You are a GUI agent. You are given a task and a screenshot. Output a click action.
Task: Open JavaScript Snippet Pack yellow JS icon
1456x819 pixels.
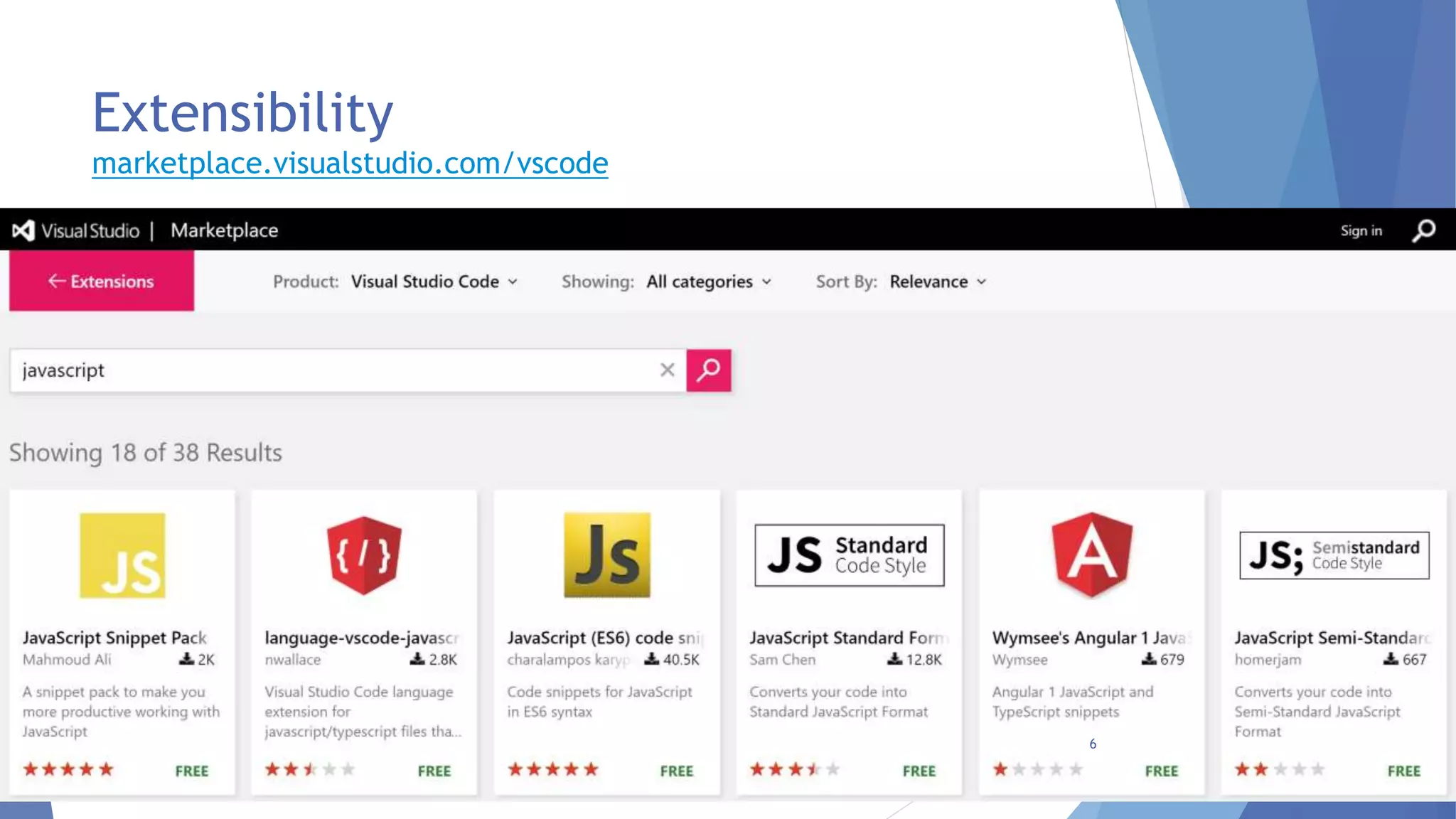point(122,555)
